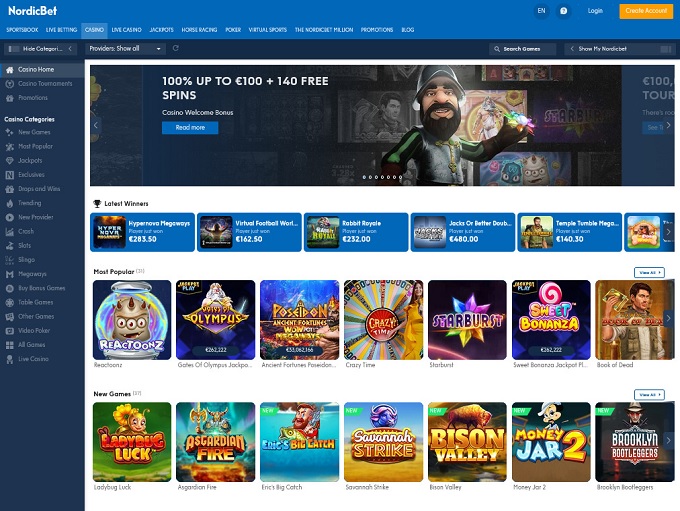Image resolution: width=680 pixels, height=511 pixels.
Task: Open help via the question mark icon
Action: click(564, 11)
